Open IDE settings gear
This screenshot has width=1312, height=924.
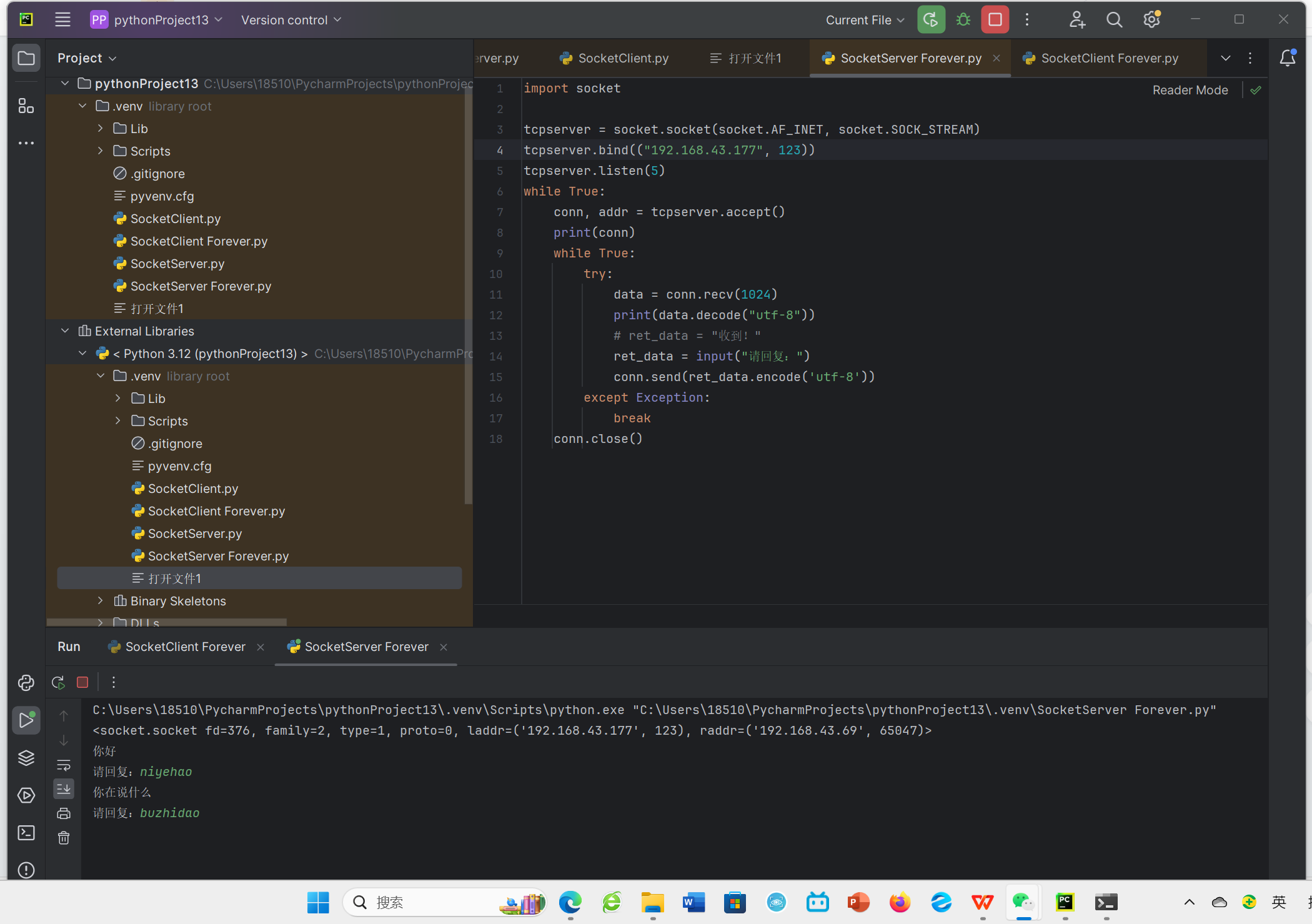click(x=1151, y=19)
